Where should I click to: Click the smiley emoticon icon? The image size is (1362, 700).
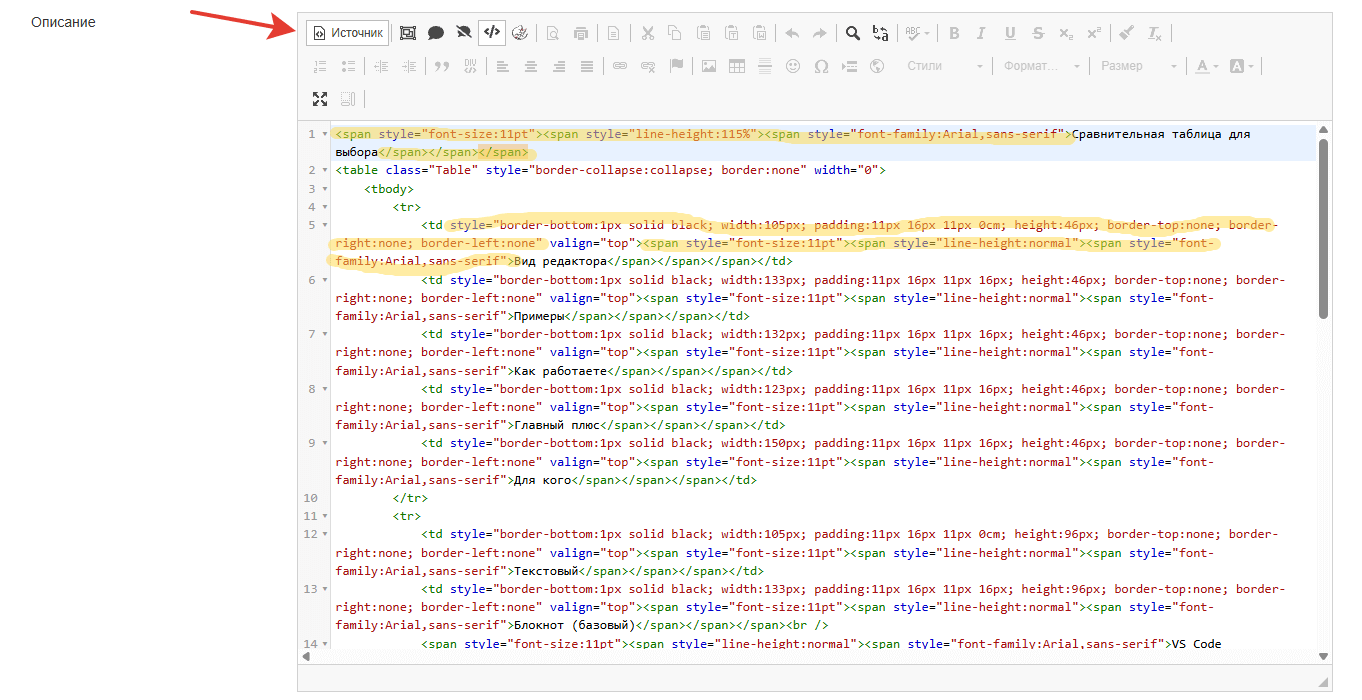[793, 67]
